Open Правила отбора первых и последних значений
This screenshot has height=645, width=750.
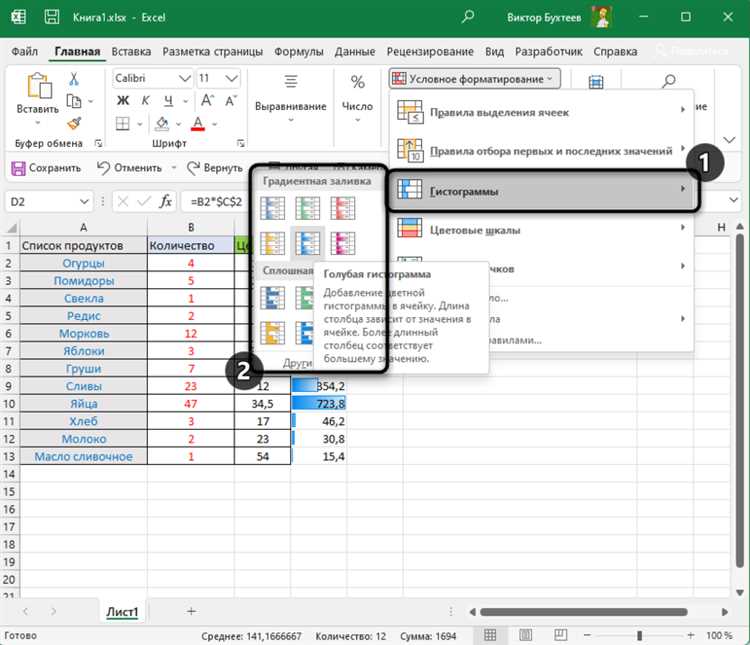click(x=541, y=151)
